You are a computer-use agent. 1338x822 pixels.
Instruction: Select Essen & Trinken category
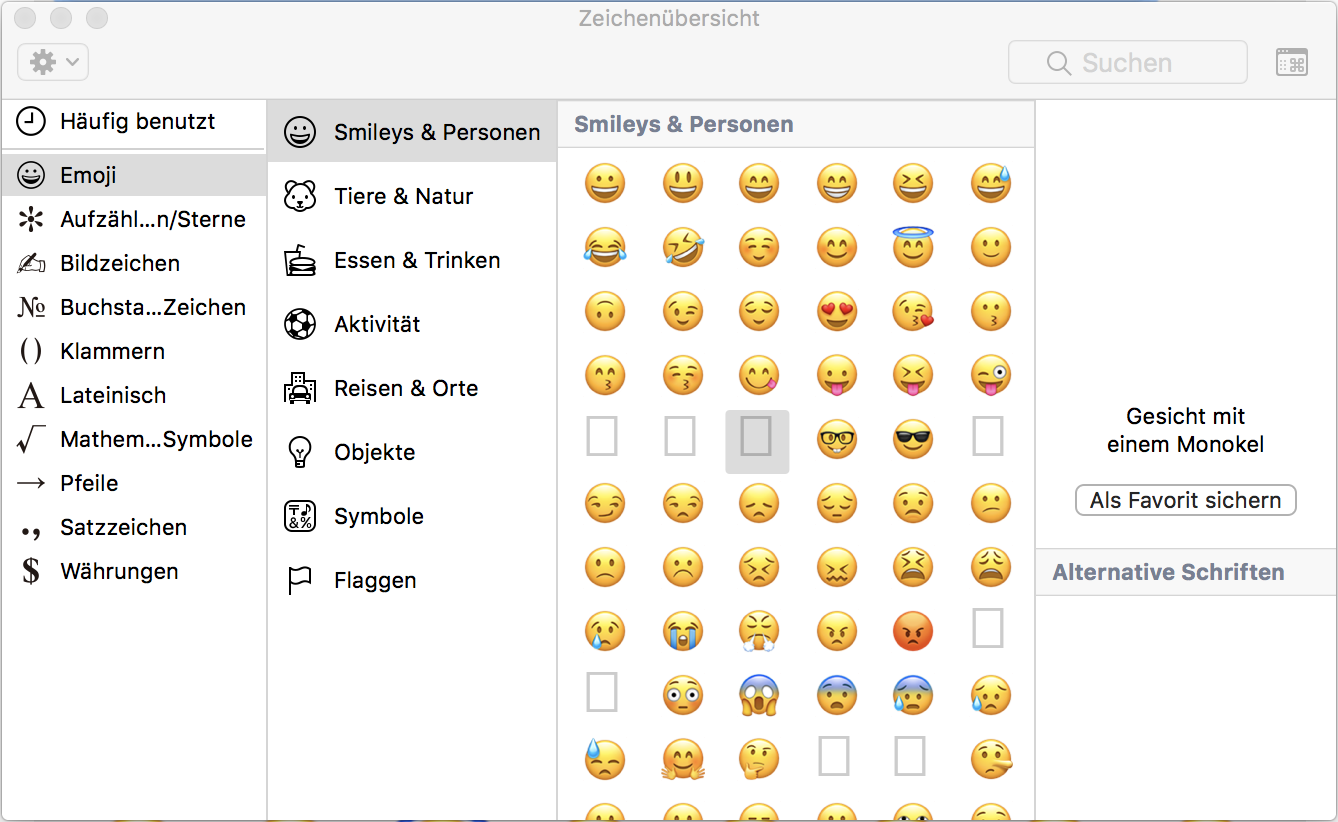(417, 260)
